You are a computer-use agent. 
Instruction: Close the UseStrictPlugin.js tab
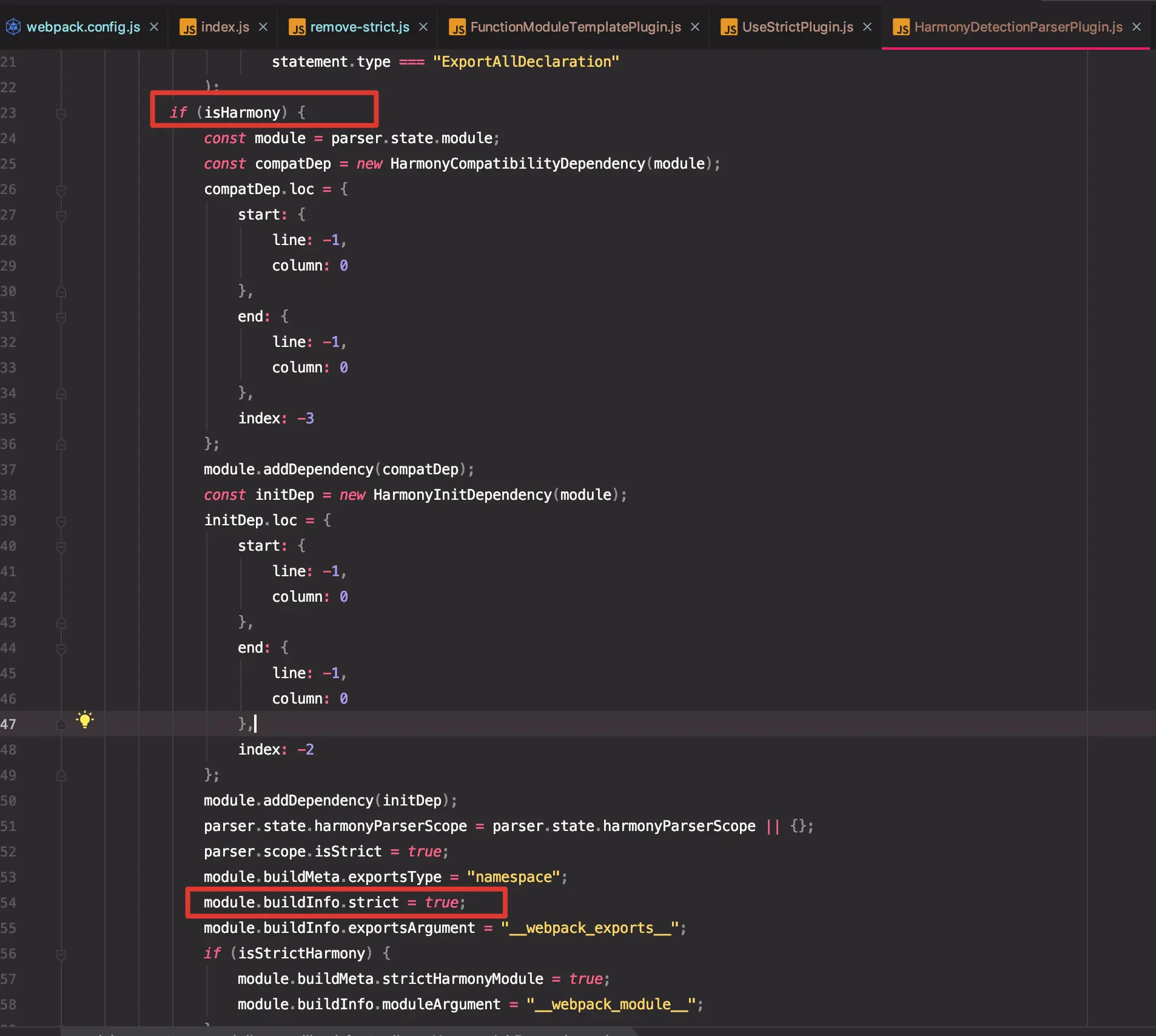click(x=867, y=27)
